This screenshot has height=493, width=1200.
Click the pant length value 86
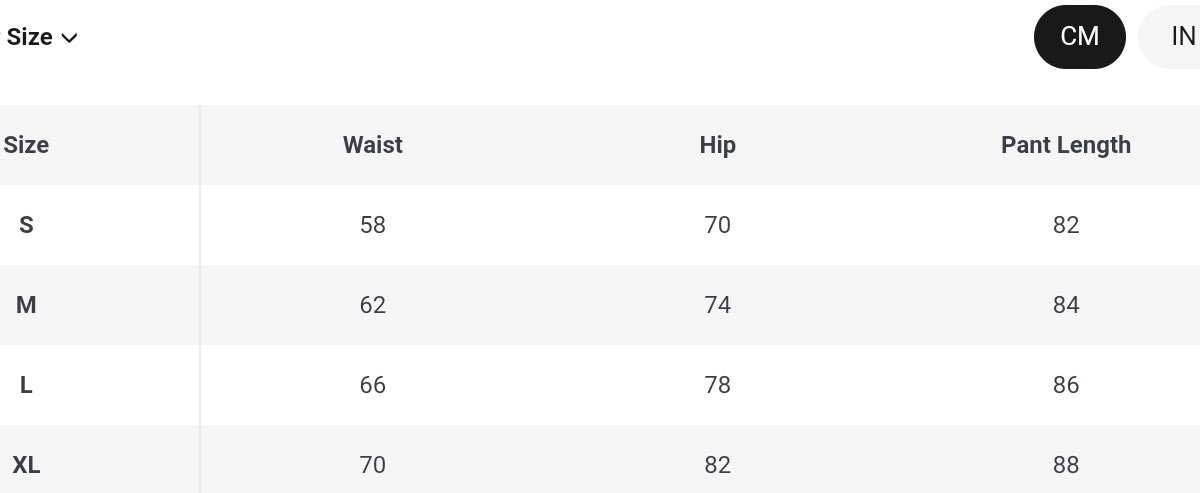[1066, 385]
